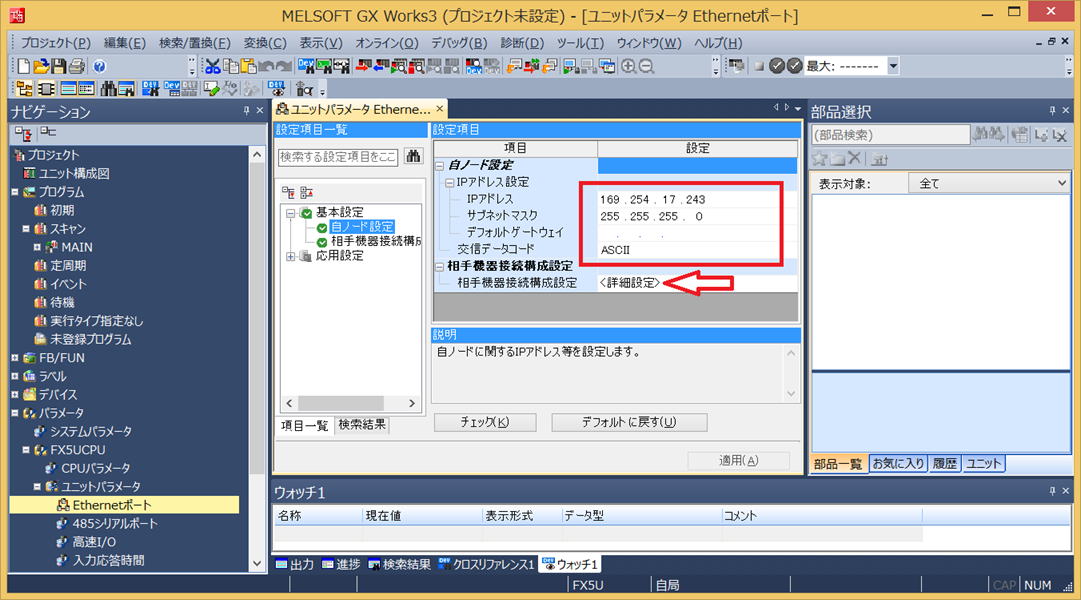Select ユニット構成図 in the navigation tree

74,173
